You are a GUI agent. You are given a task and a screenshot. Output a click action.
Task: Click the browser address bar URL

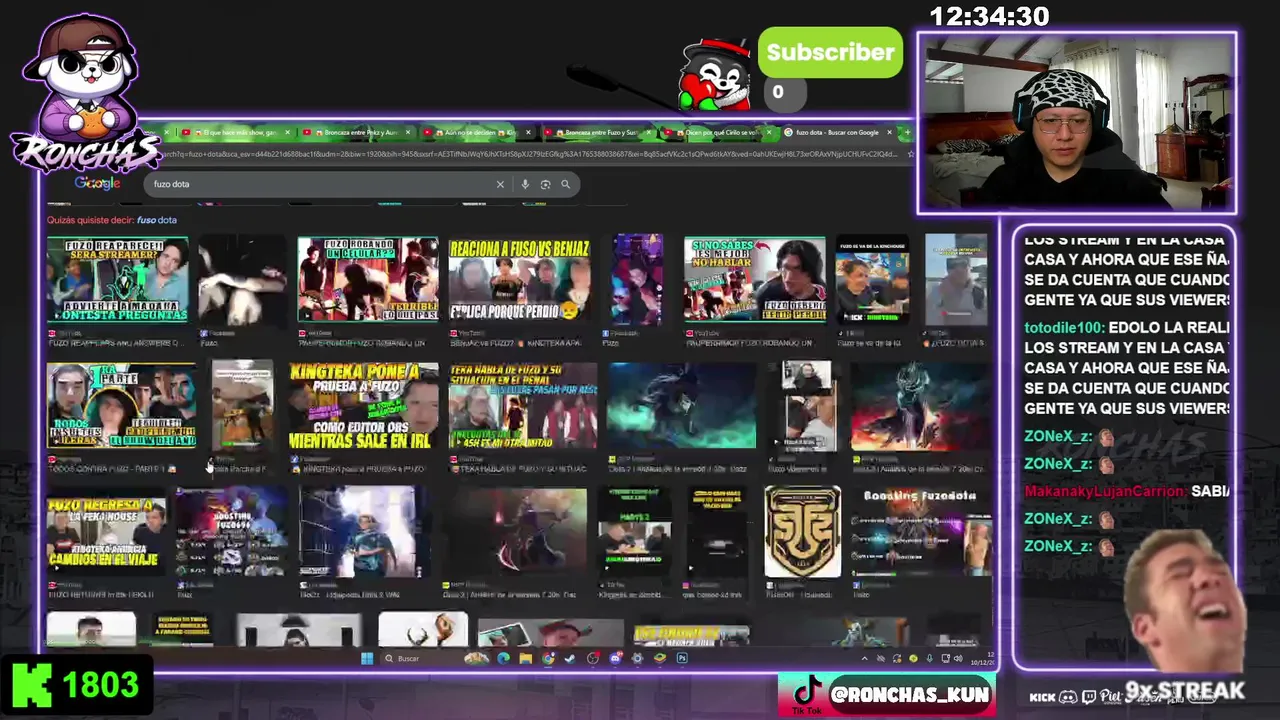click(x=530, y=154)
